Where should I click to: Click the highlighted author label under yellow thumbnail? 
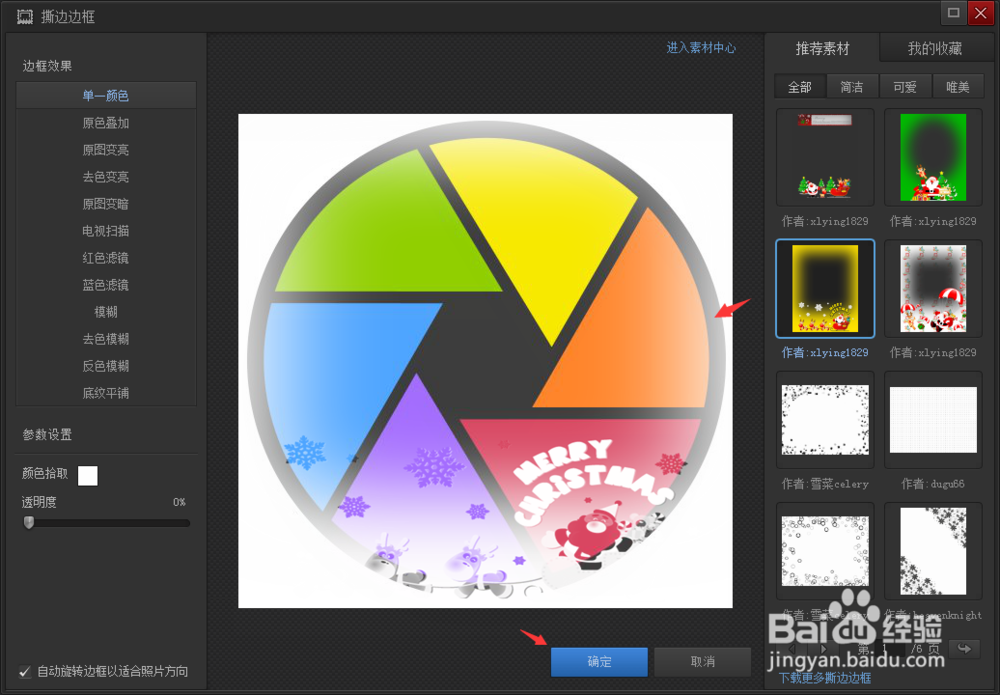pyautogui.click(x=825, y=353)
